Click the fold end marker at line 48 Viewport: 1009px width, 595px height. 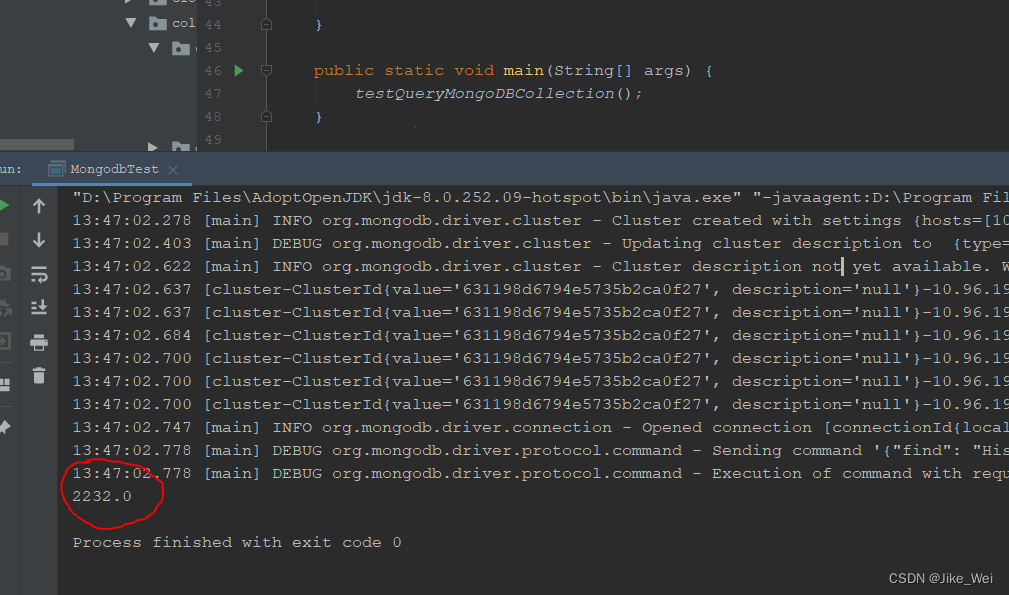click(x=266, y=116)
